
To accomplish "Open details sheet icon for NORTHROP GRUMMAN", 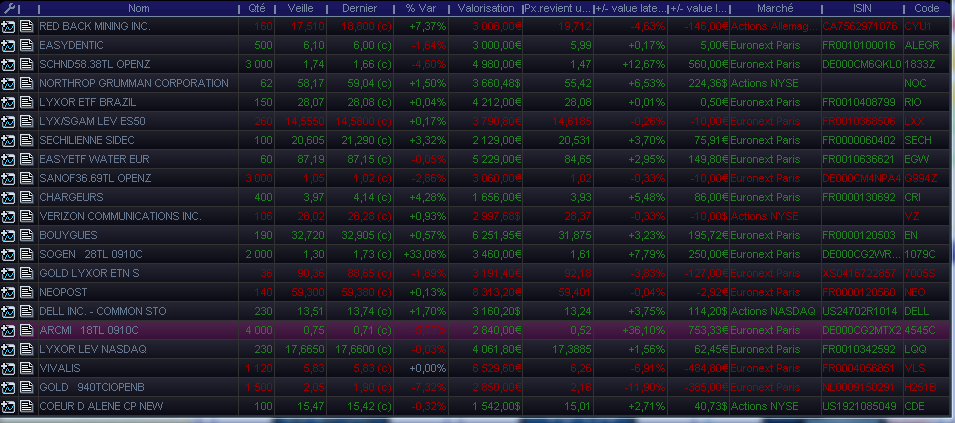I will point(26,83).
